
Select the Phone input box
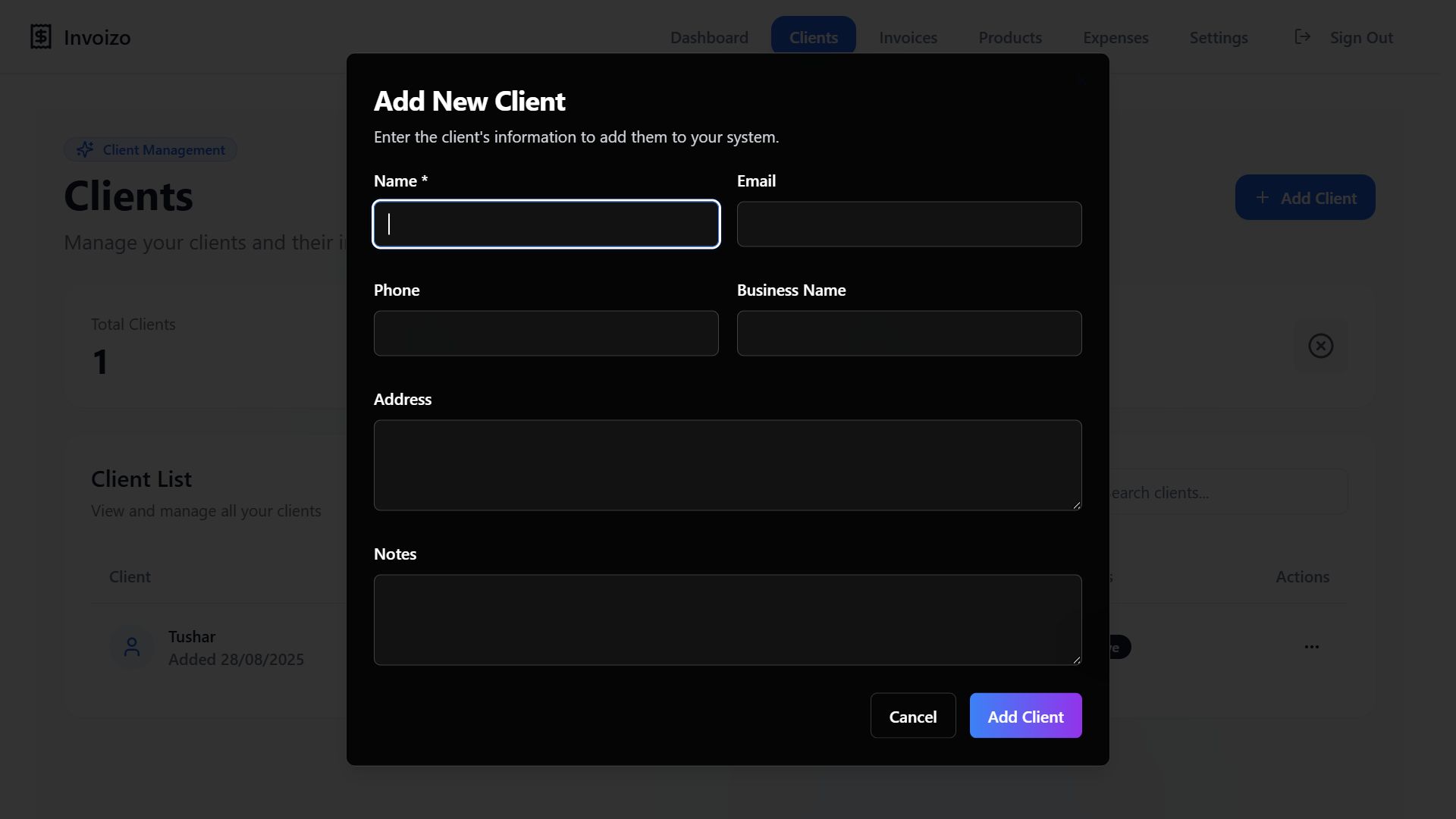[x=546, y=334]
